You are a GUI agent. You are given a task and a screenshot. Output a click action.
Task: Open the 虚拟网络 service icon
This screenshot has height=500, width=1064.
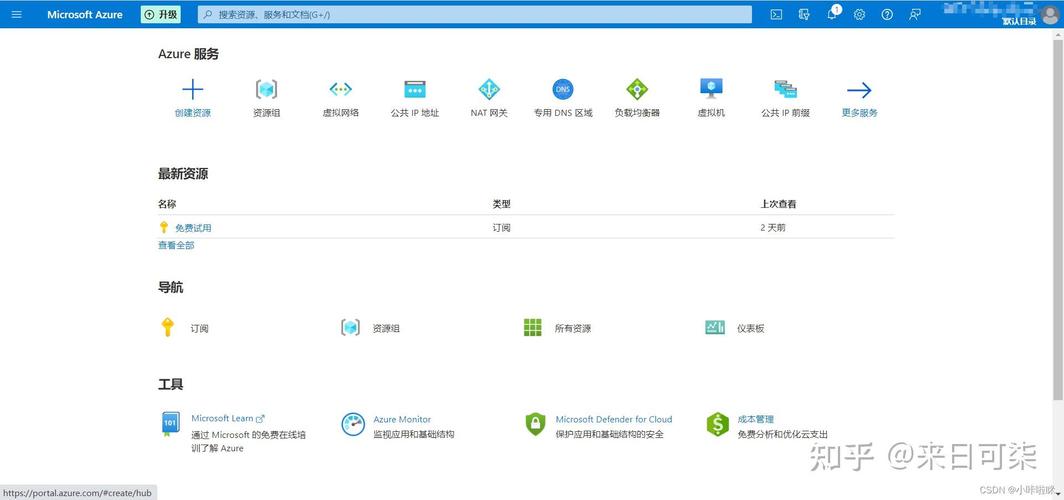[341, 90]
